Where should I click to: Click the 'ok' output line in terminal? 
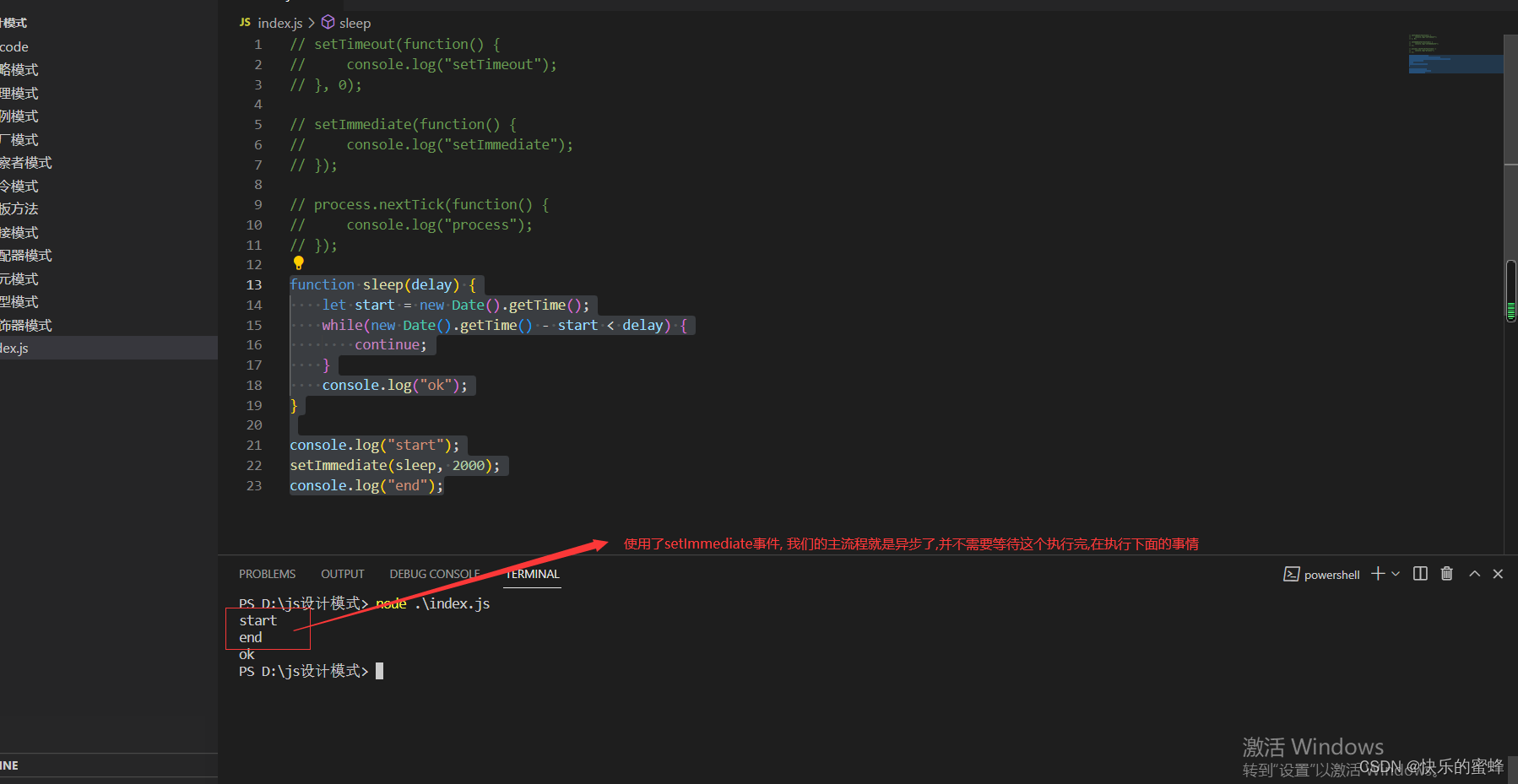pyautogui.click(x=247, y=654)
